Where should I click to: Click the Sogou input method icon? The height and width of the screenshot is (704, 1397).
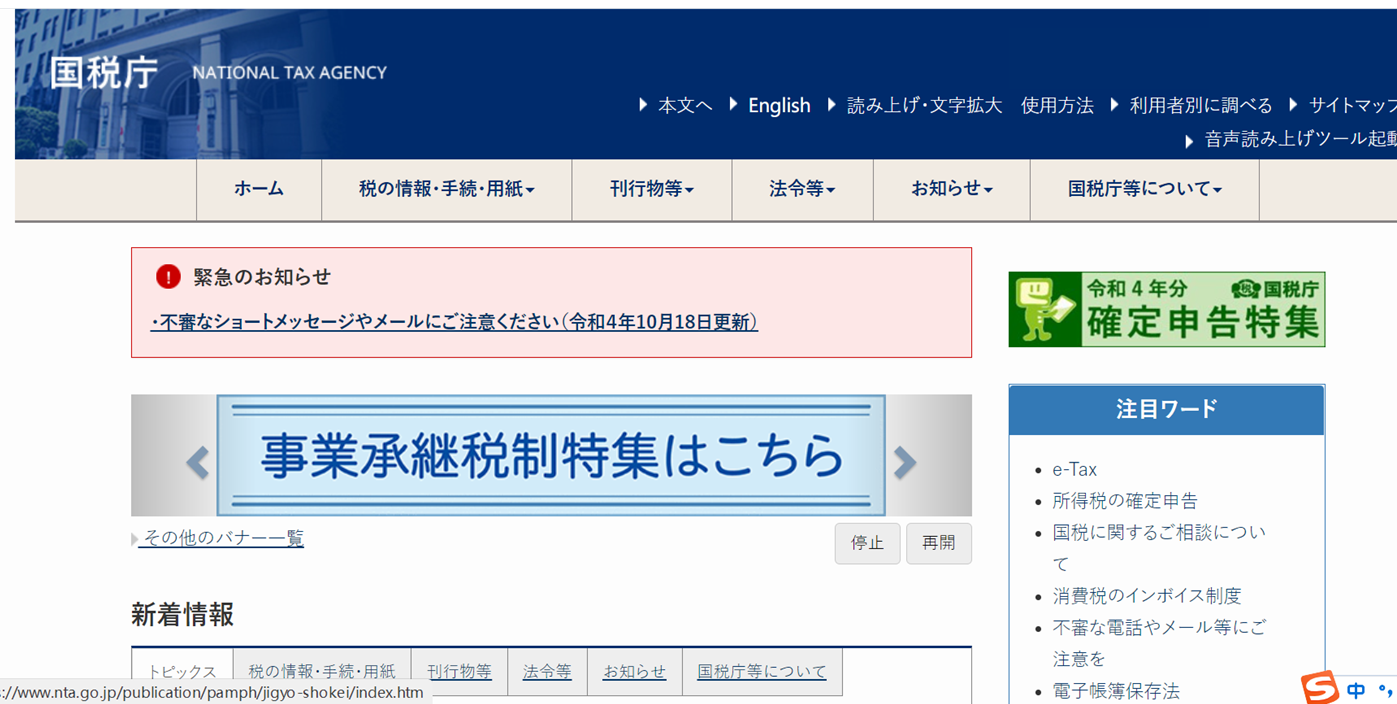(x=1320, y=688)
